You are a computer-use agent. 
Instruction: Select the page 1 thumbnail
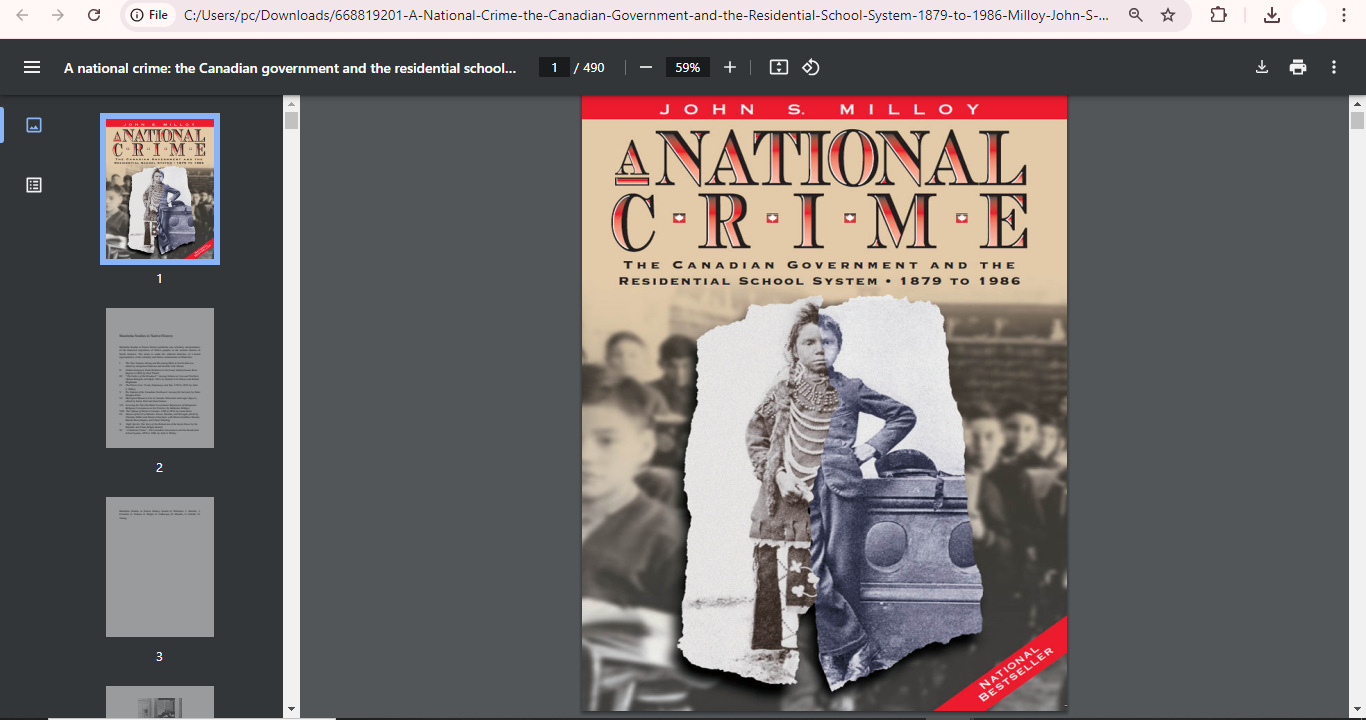coord(160,189)
